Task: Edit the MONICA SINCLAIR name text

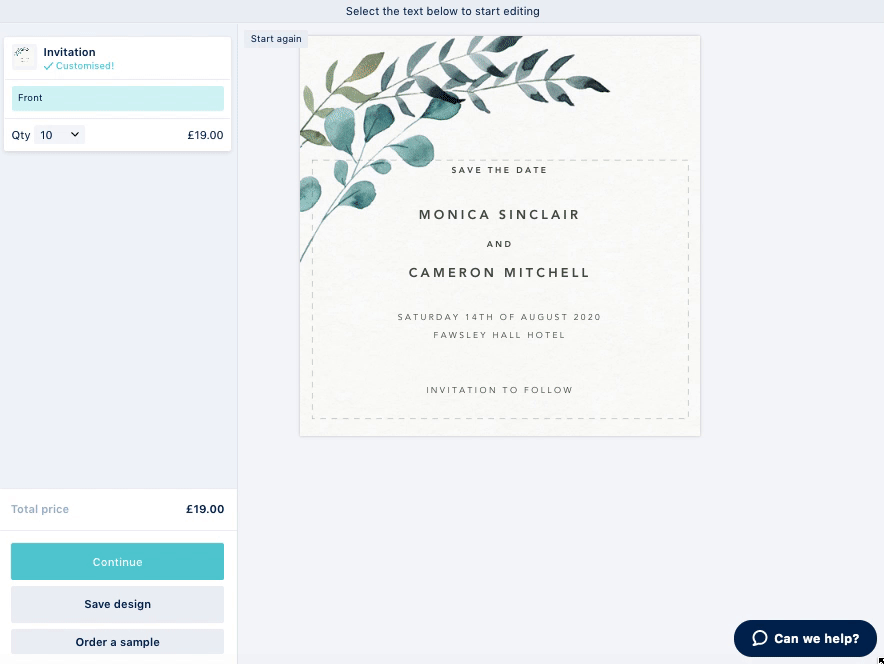Action: pyautogui.click(x=499, y=215)
